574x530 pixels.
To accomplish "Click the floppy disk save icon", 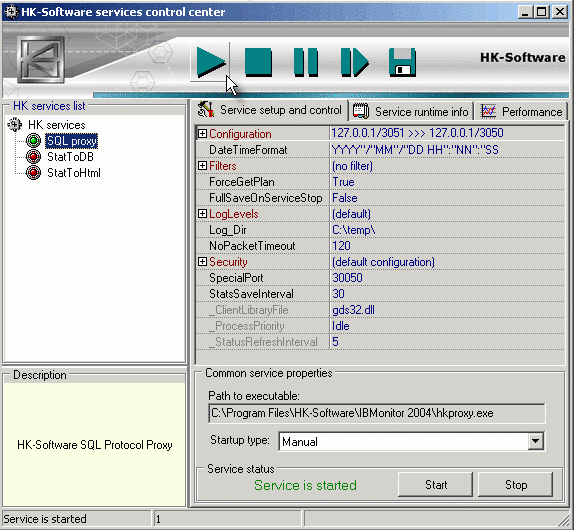I will coord(402,62).
